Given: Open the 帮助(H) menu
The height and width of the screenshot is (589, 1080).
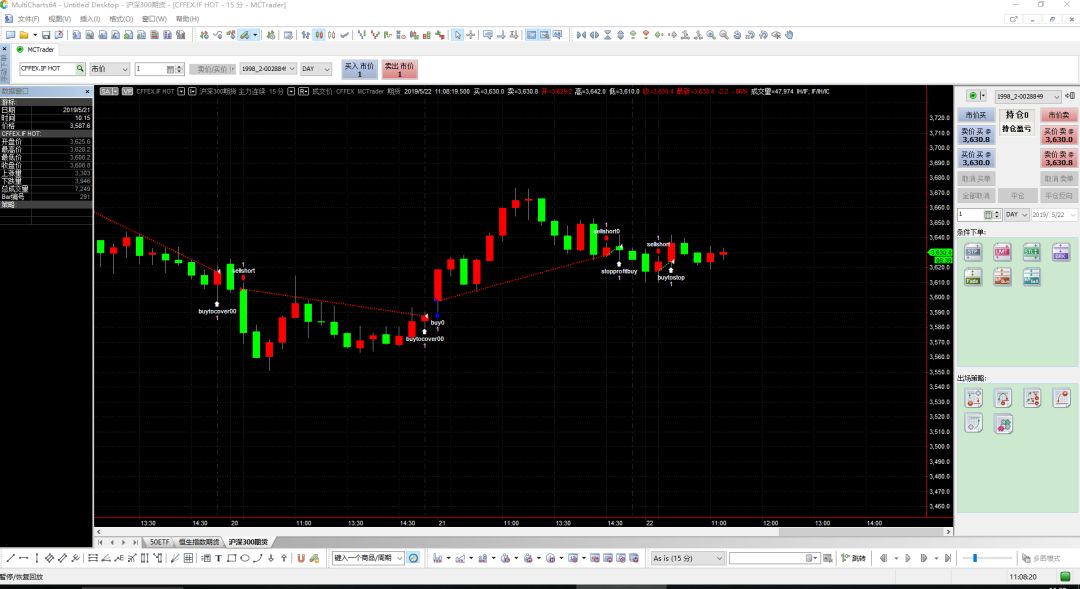Looking at the screenshot, I should [187, 19].
